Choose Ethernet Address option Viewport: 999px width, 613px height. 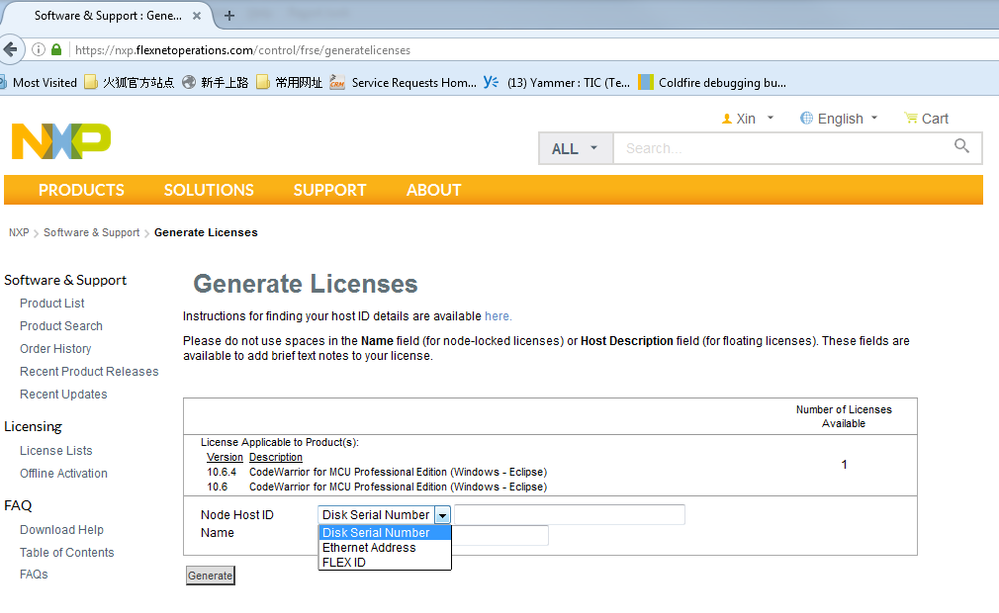coord(385,547)
